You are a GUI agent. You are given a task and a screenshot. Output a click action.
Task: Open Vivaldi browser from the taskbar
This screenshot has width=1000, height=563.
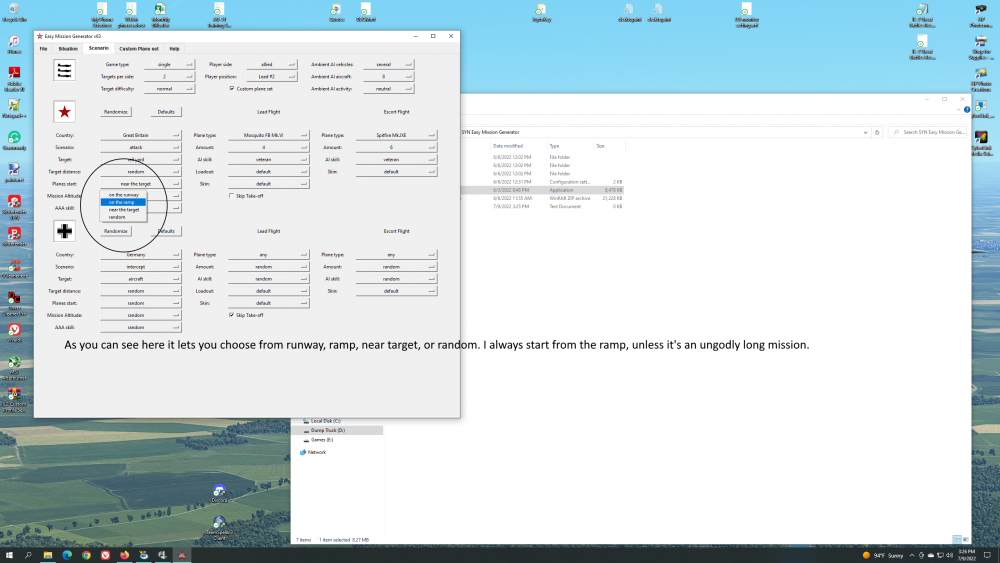click(x=105, y=554)
